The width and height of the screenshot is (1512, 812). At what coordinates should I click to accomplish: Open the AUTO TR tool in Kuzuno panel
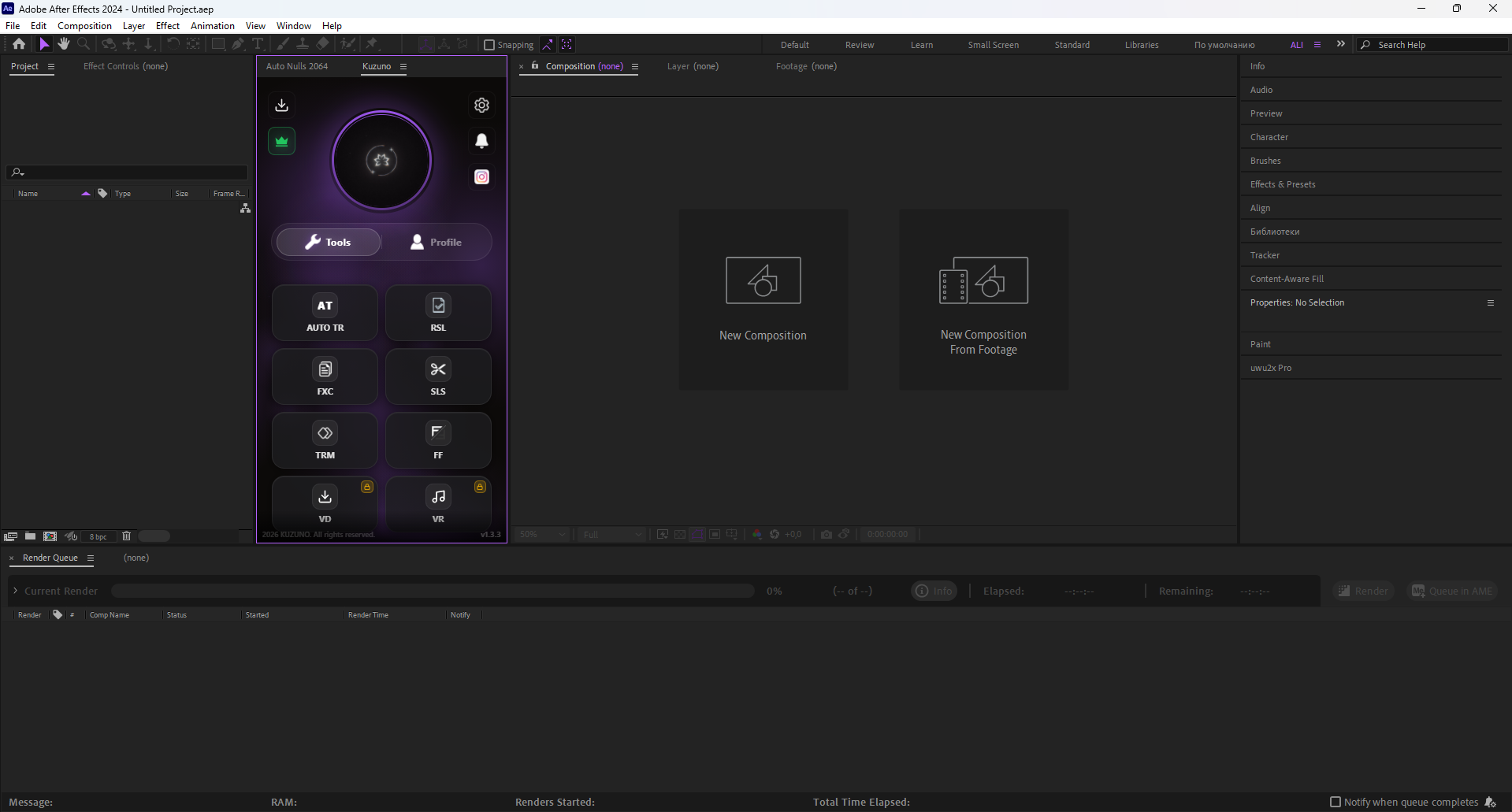click(x=325, y=313)
